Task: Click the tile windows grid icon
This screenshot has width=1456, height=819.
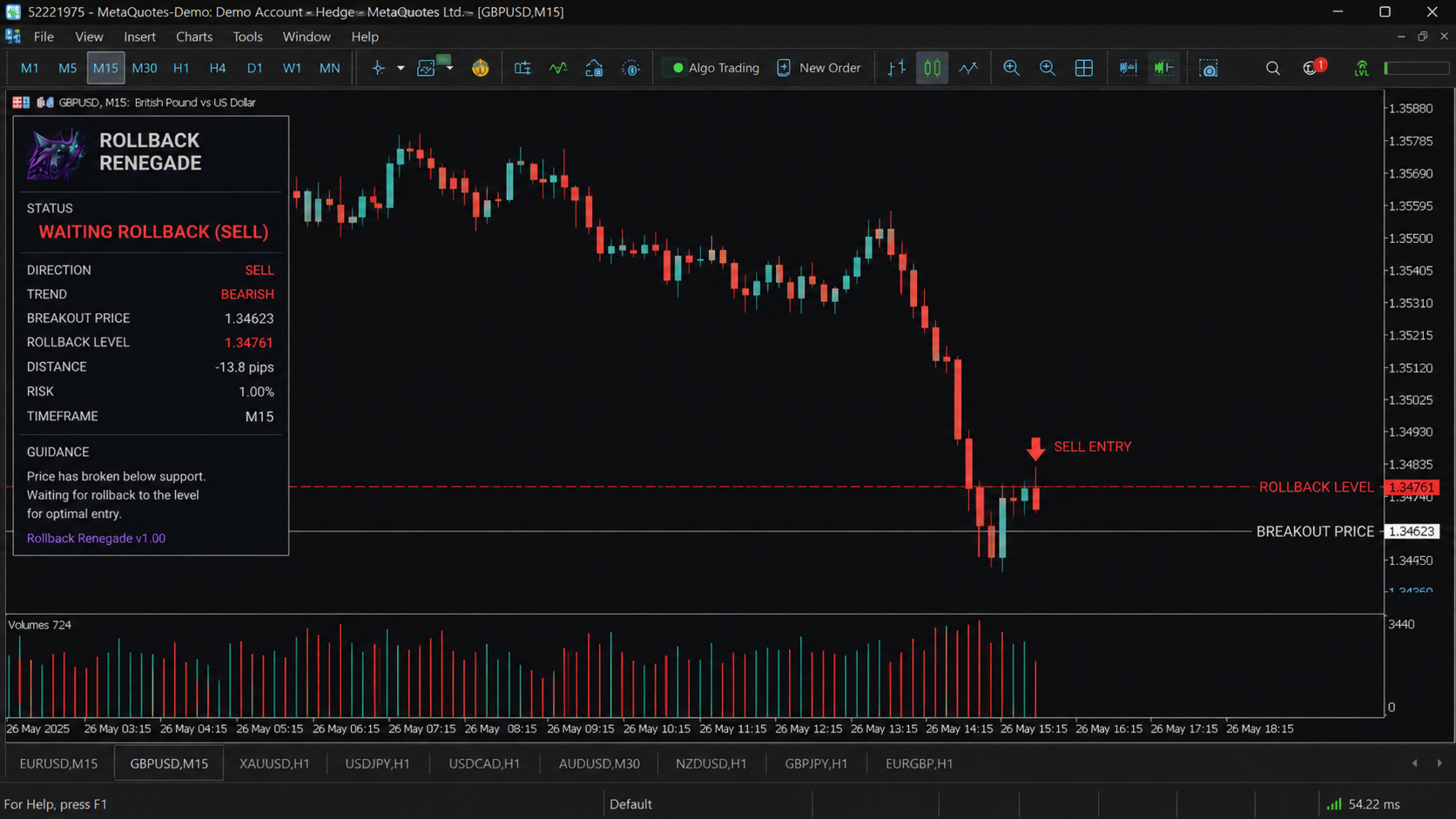Action: pyautogui.click(x=1084, y=68)
